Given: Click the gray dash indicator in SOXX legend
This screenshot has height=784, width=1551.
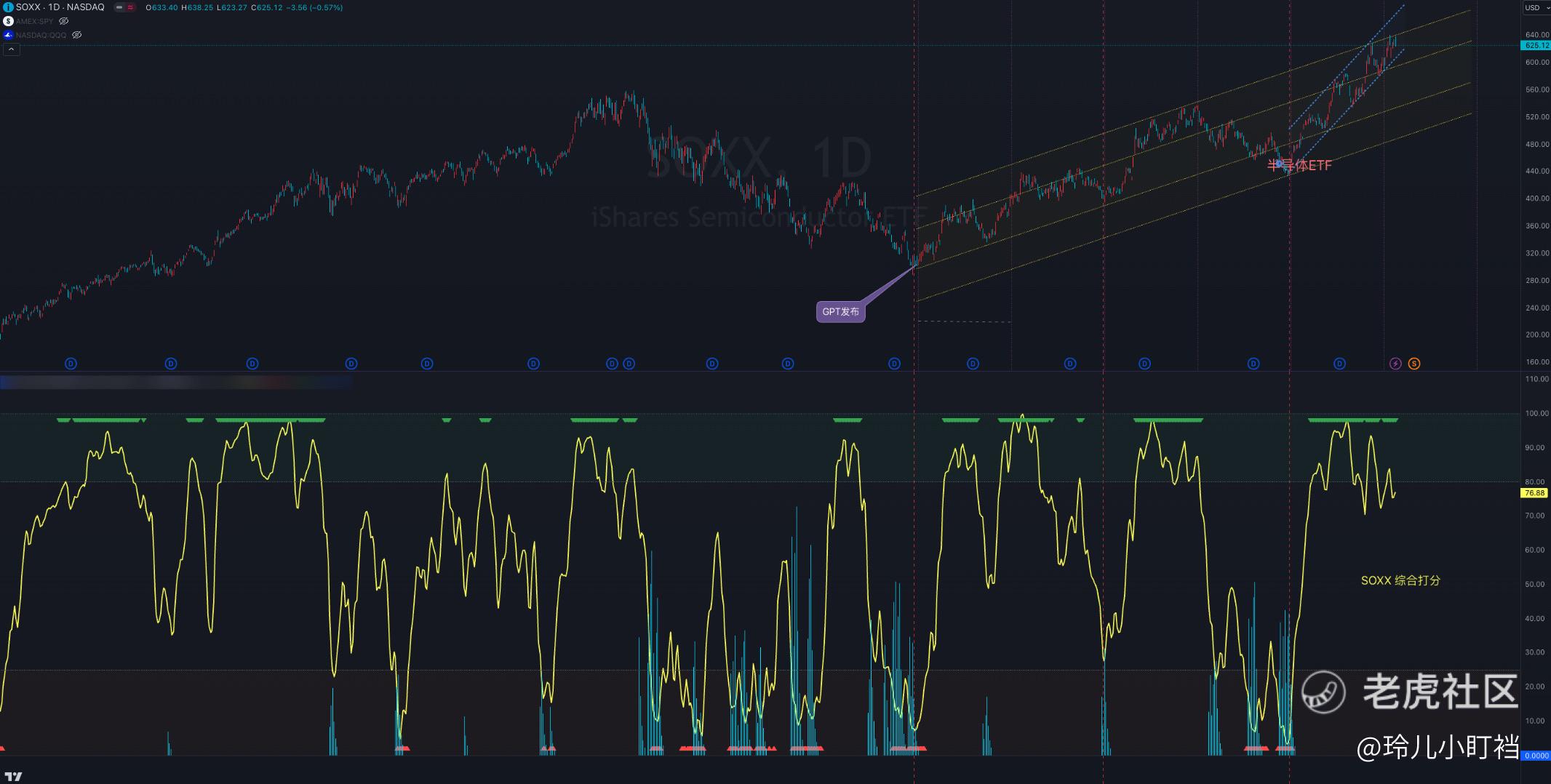Looking at the screenshot, I should coord(119,7).
